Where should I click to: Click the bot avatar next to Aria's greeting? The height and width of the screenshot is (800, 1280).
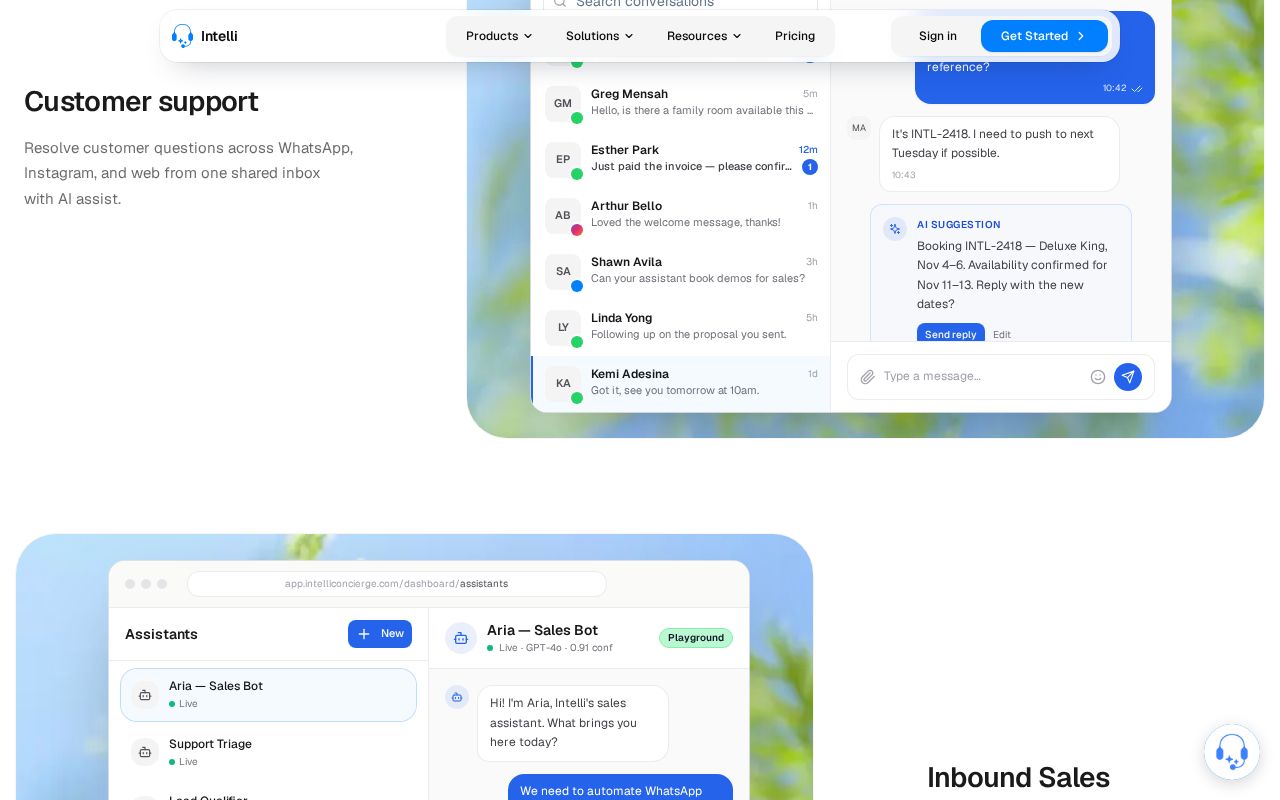coord(457,697)
